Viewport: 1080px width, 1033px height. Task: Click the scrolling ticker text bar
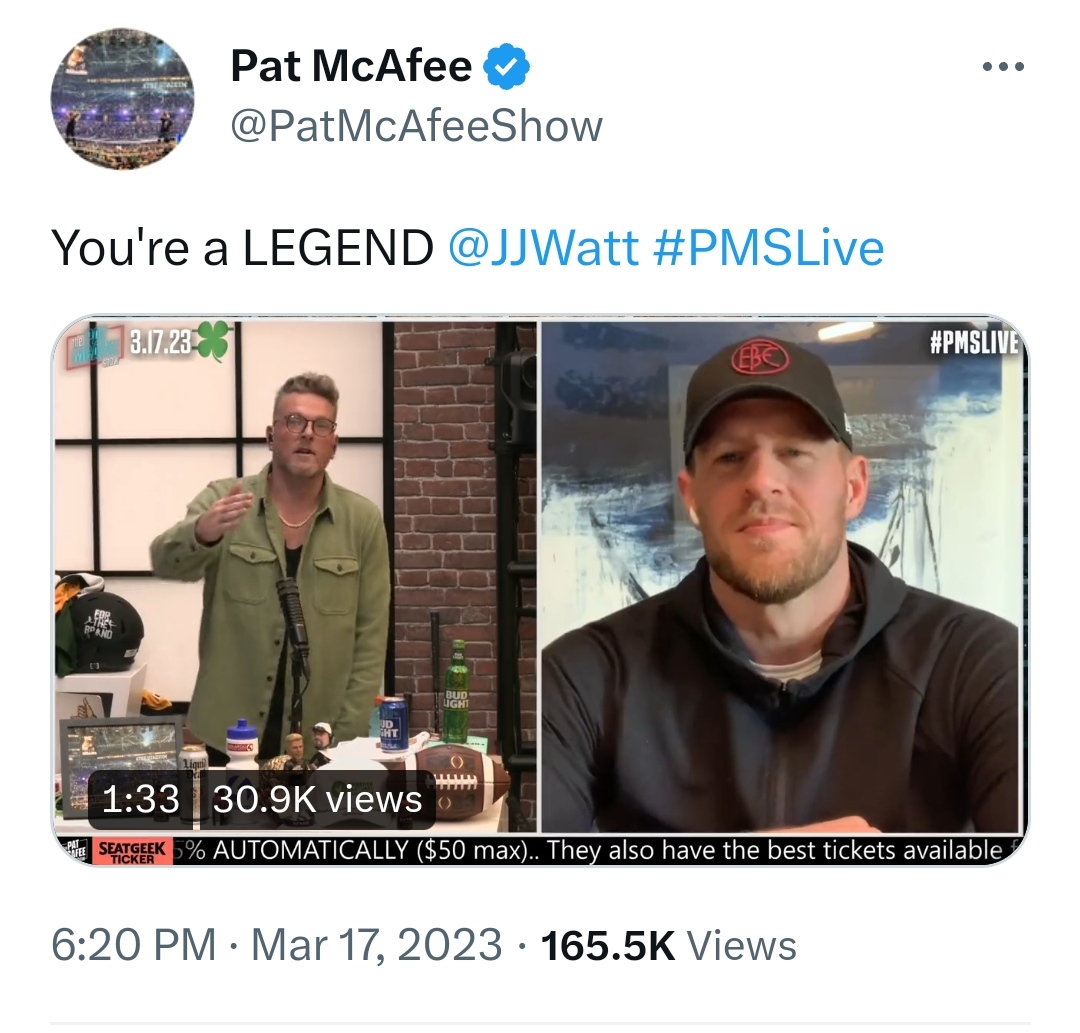tap(592, 851)
